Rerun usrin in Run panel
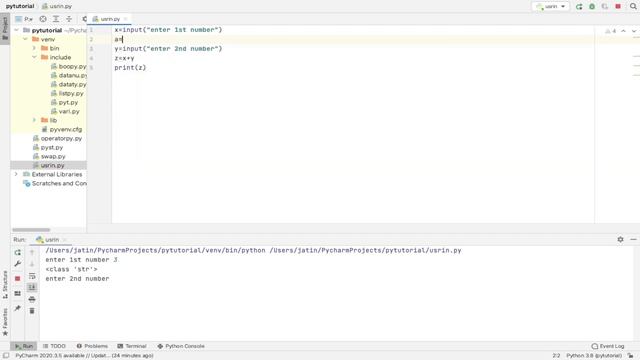 point(18,253)
